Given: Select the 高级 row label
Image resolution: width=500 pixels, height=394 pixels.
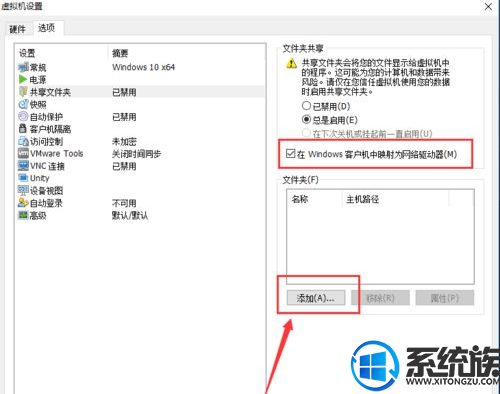Looking at the screenshot, I should (38, 215).
